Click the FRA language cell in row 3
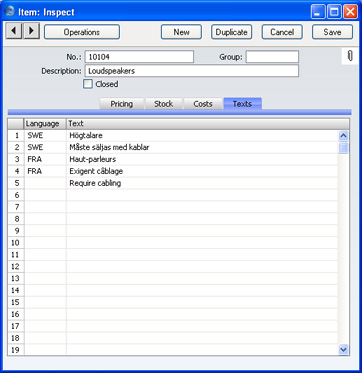Viewport: 362px width, 373px height. (45, 159)
